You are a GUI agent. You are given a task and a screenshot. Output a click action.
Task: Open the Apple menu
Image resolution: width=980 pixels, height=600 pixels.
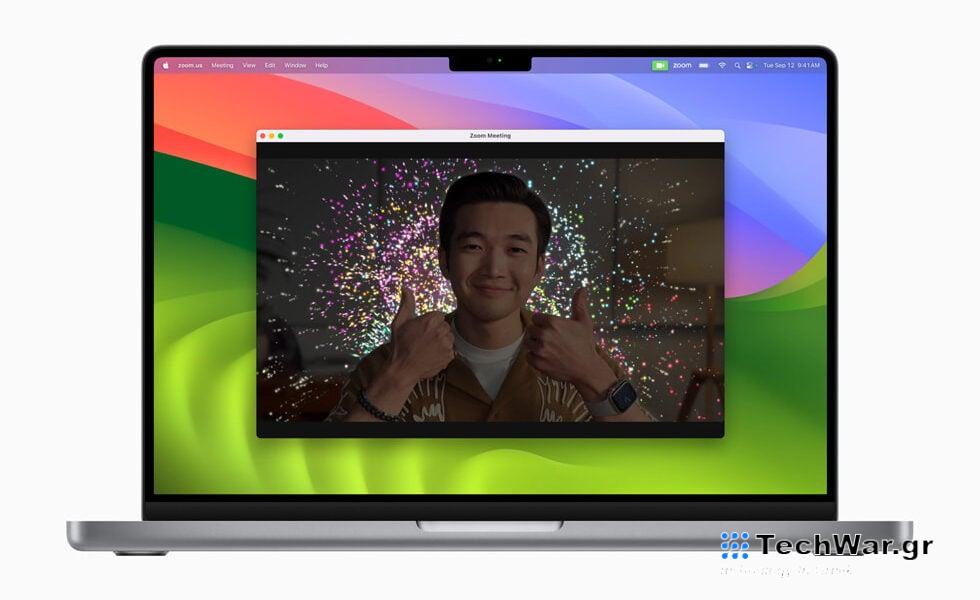(x=166, y=65)
